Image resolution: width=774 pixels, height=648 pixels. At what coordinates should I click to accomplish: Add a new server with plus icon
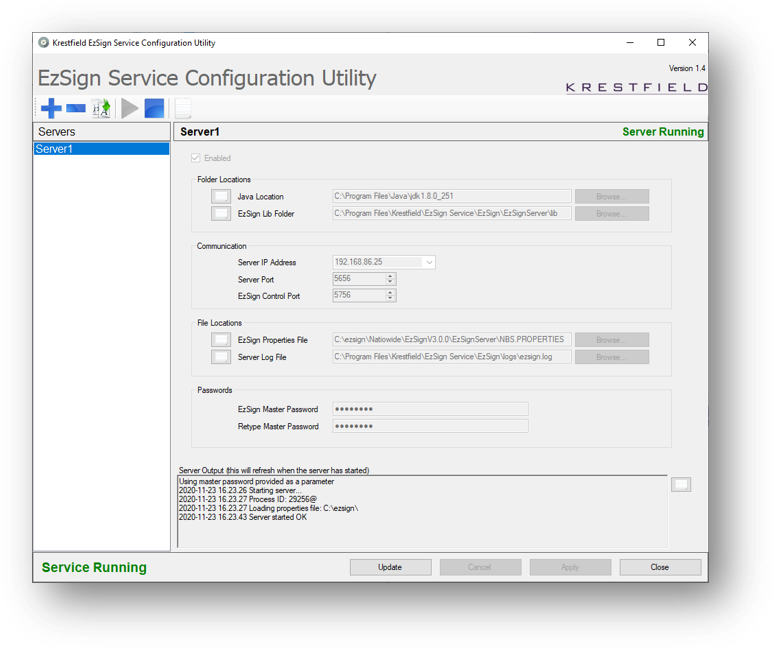[51, 108]
